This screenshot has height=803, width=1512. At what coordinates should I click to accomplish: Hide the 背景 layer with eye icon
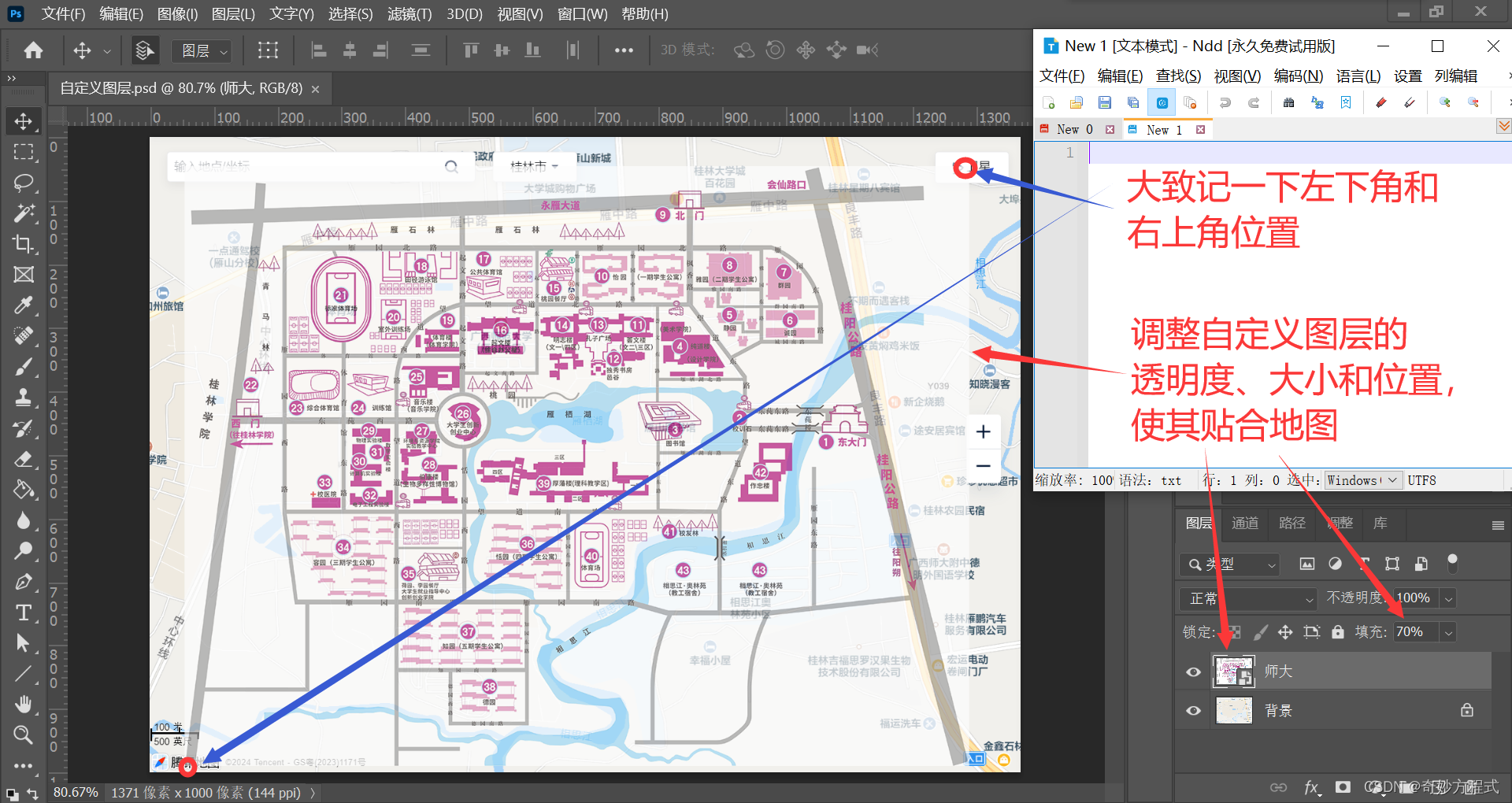(x=1194, y=711)
